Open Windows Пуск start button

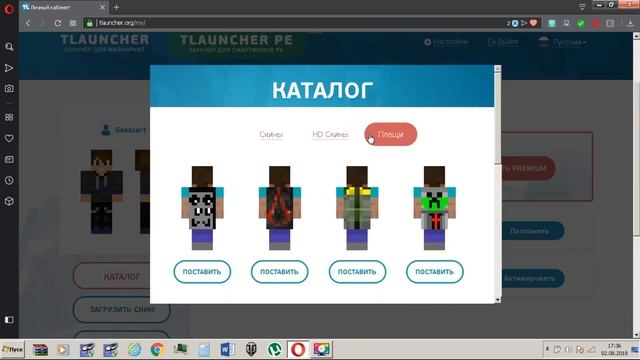(x=13, y=349)
